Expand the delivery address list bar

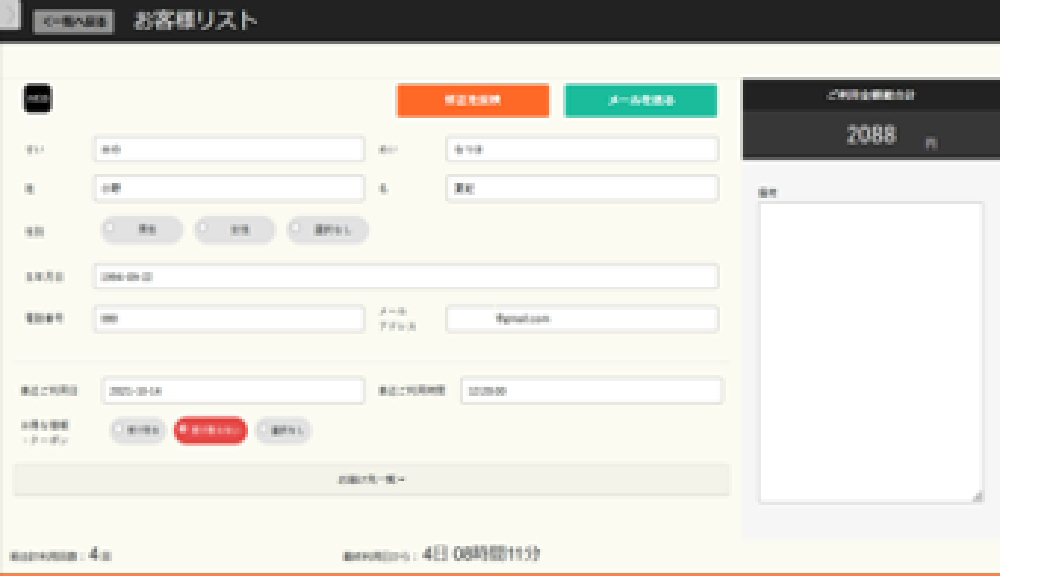[x=371, y=480]
